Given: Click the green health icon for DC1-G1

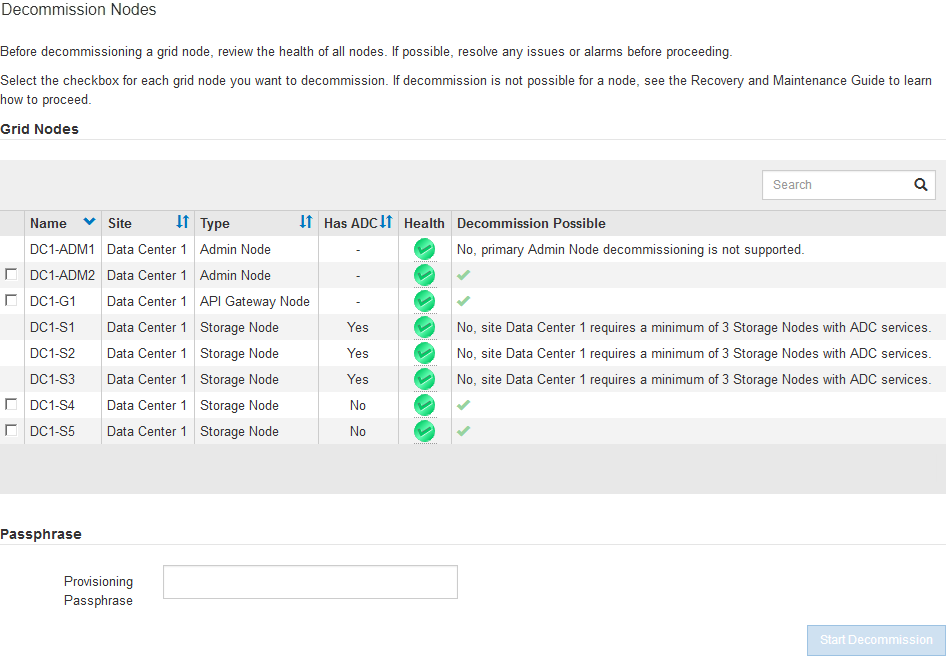Looking at the screenshot, I should (424, 301).
